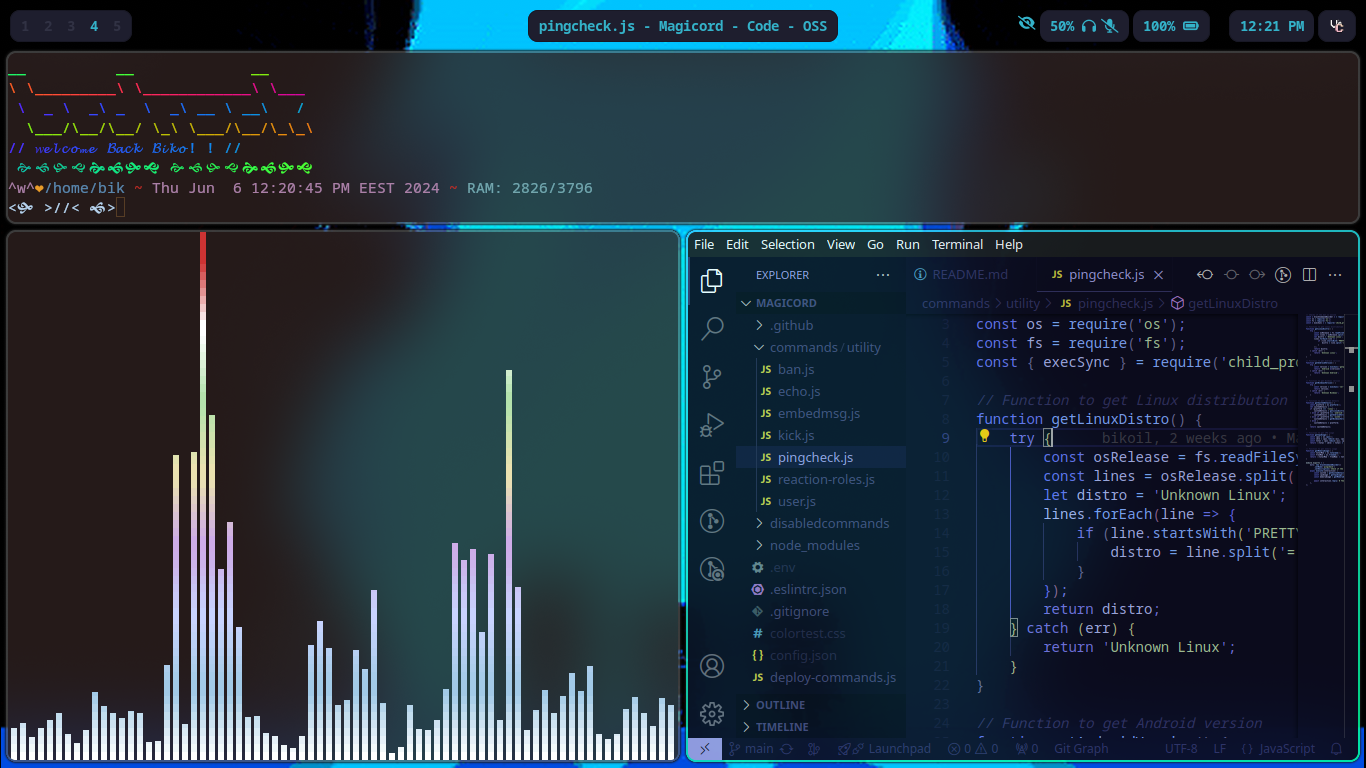The image size is (1366, 768).
Task: Open echo.js in the explorer
Action: (821, 391)
